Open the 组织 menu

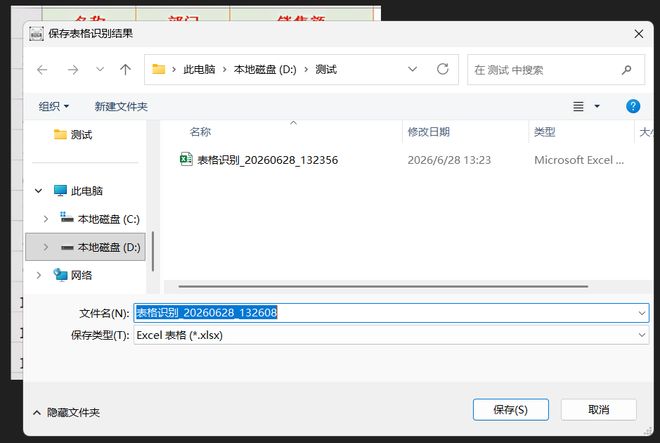coord(53,107)
